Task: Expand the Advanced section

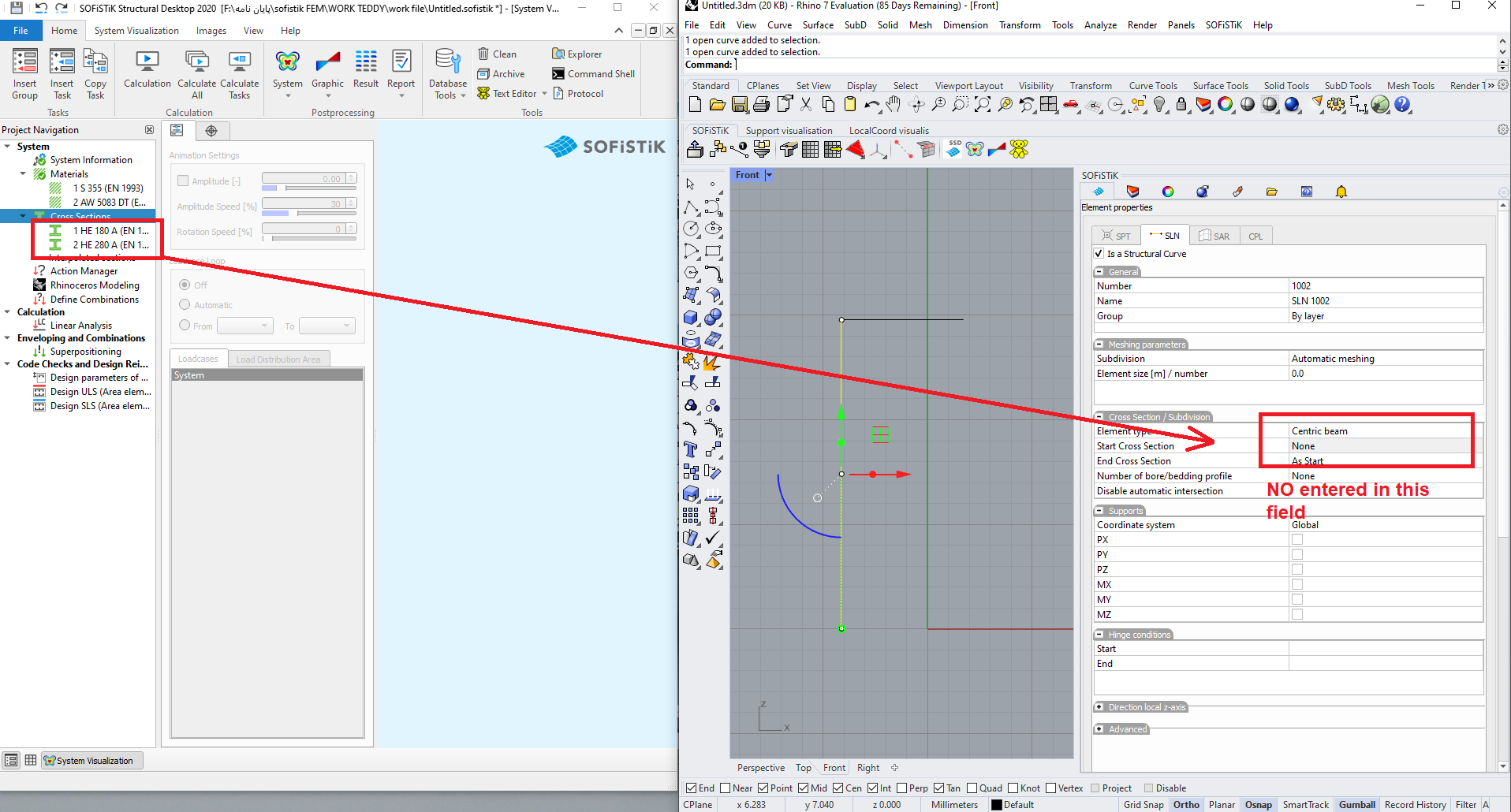Action: pos(1099,729)
